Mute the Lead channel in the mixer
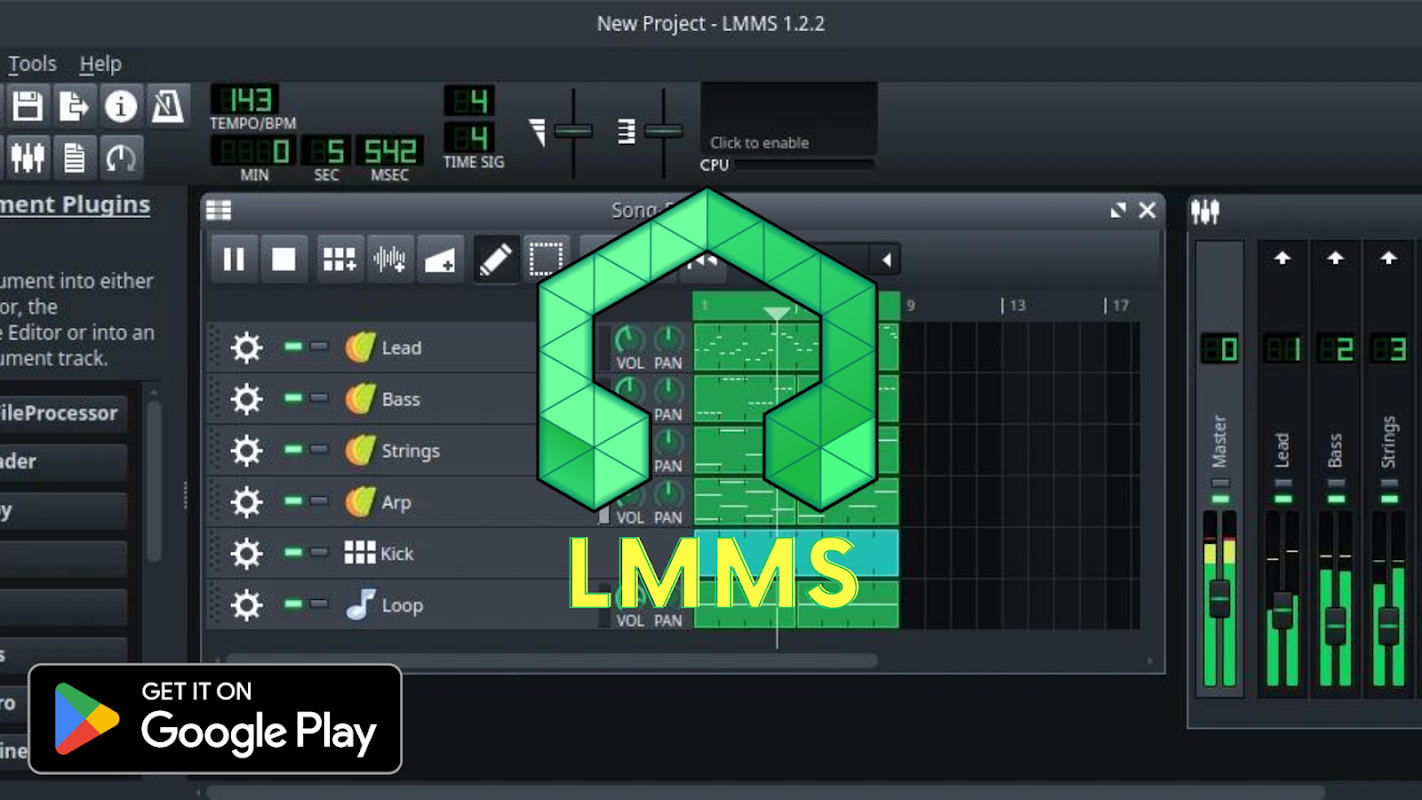The height and width of the screenshot is (800, 1422). 1282,498
